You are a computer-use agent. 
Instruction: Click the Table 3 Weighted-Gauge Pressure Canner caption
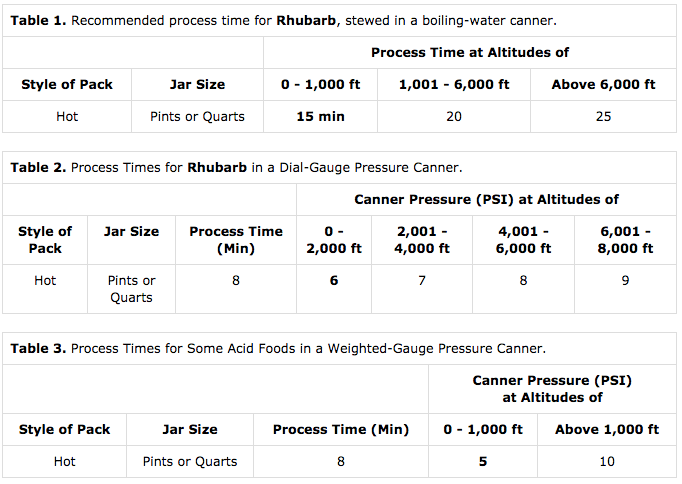(x=278, y=348)
